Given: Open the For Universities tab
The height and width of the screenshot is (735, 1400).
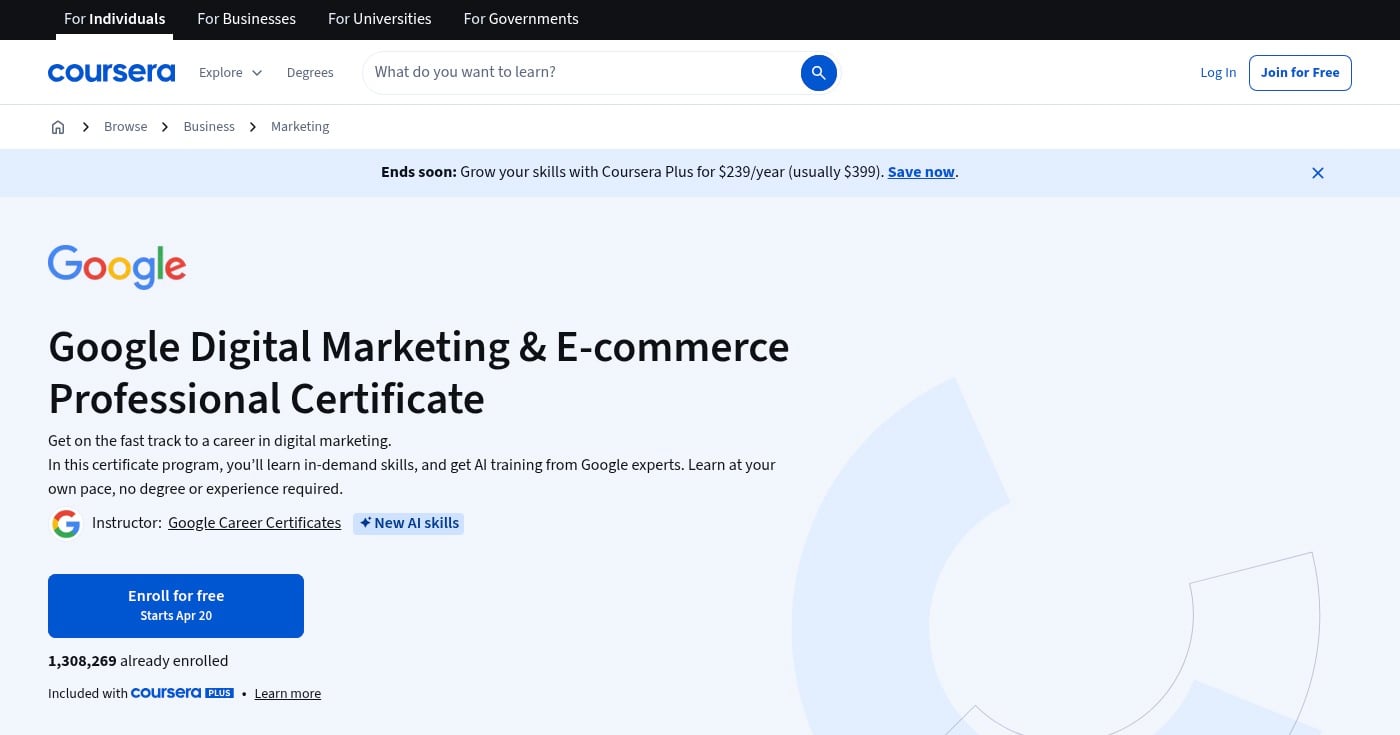Looking at the screenshot, I should (380, 19).
